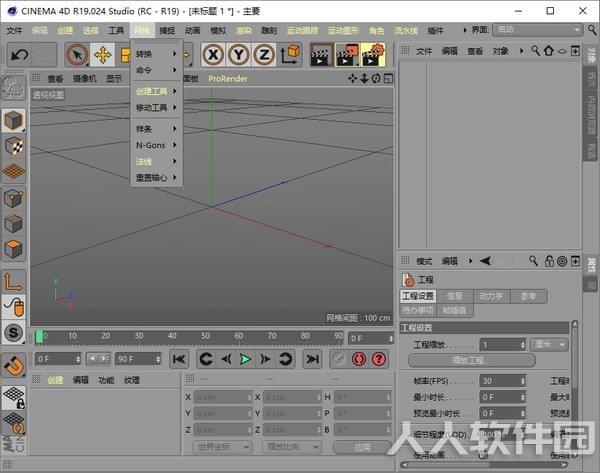Image resolution: width=600 pixels, height=473 pixels.
Task: Open the 文件 menu in main menu bar
Action: tap(15, 30)
